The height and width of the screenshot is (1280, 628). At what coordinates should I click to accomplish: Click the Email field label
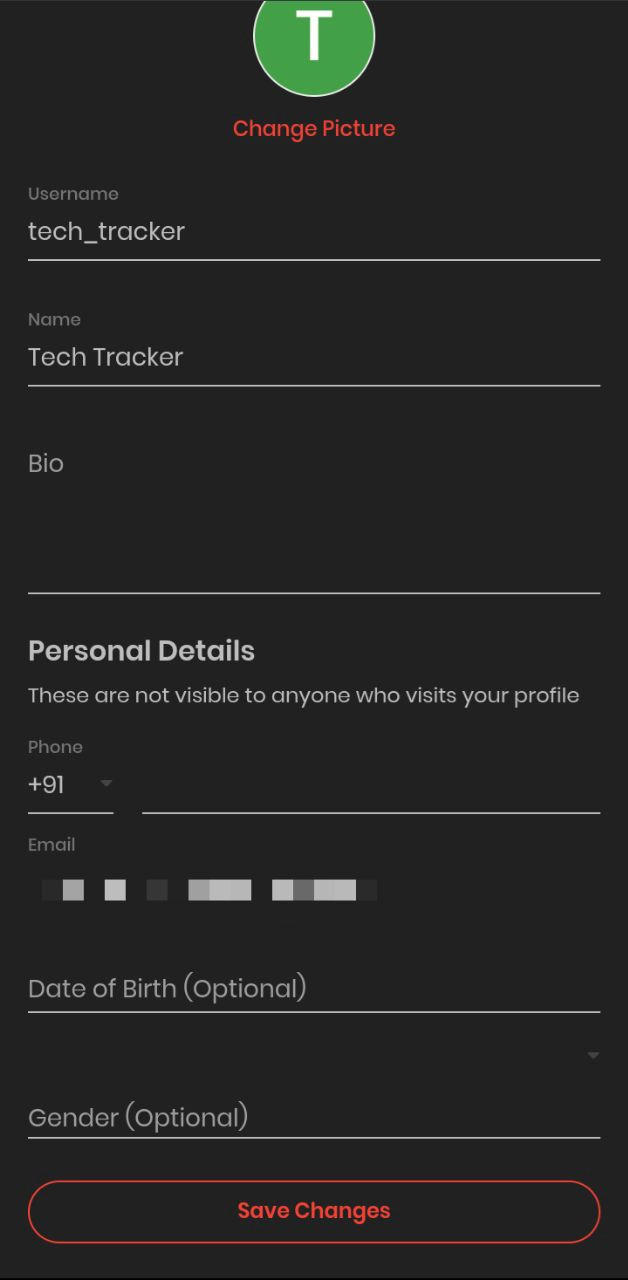click(52, 845)
